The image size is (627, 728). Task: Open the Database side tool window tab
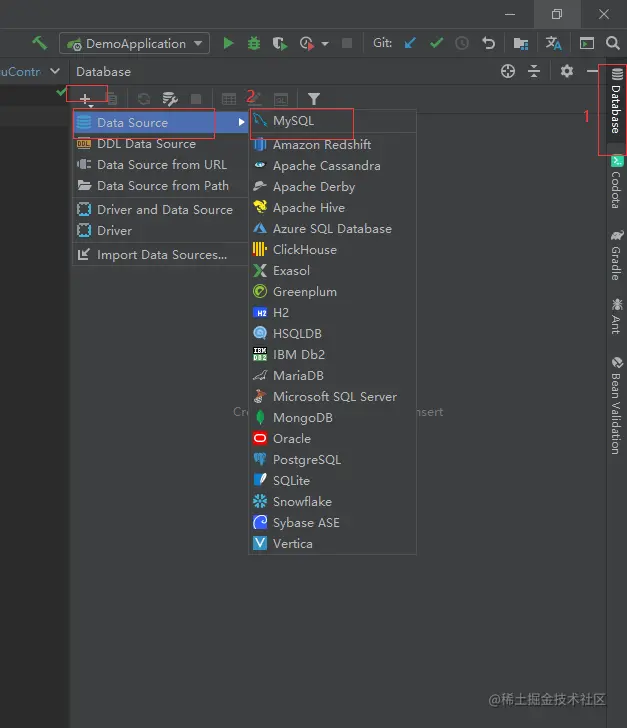click(616, 101)
